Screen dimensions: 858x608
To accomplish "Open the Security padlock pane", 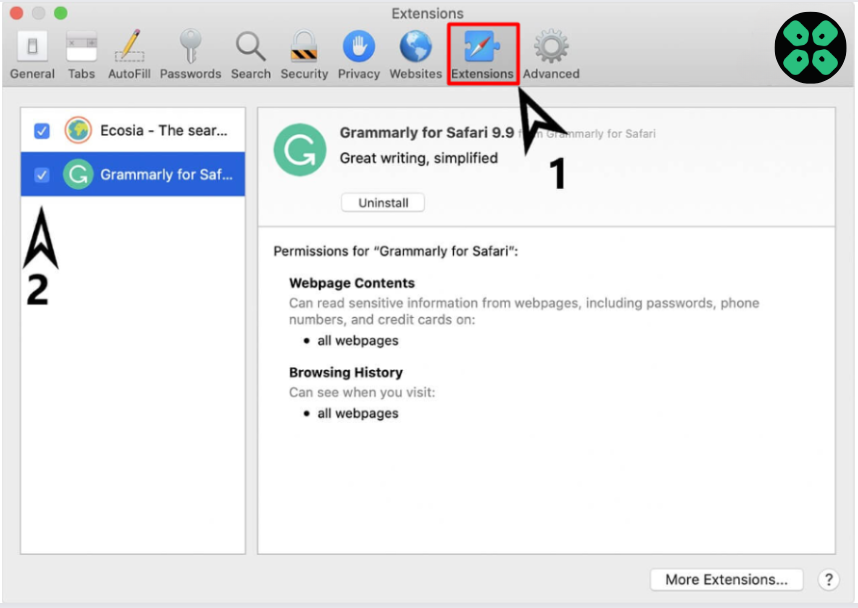I will click(304, 54).
